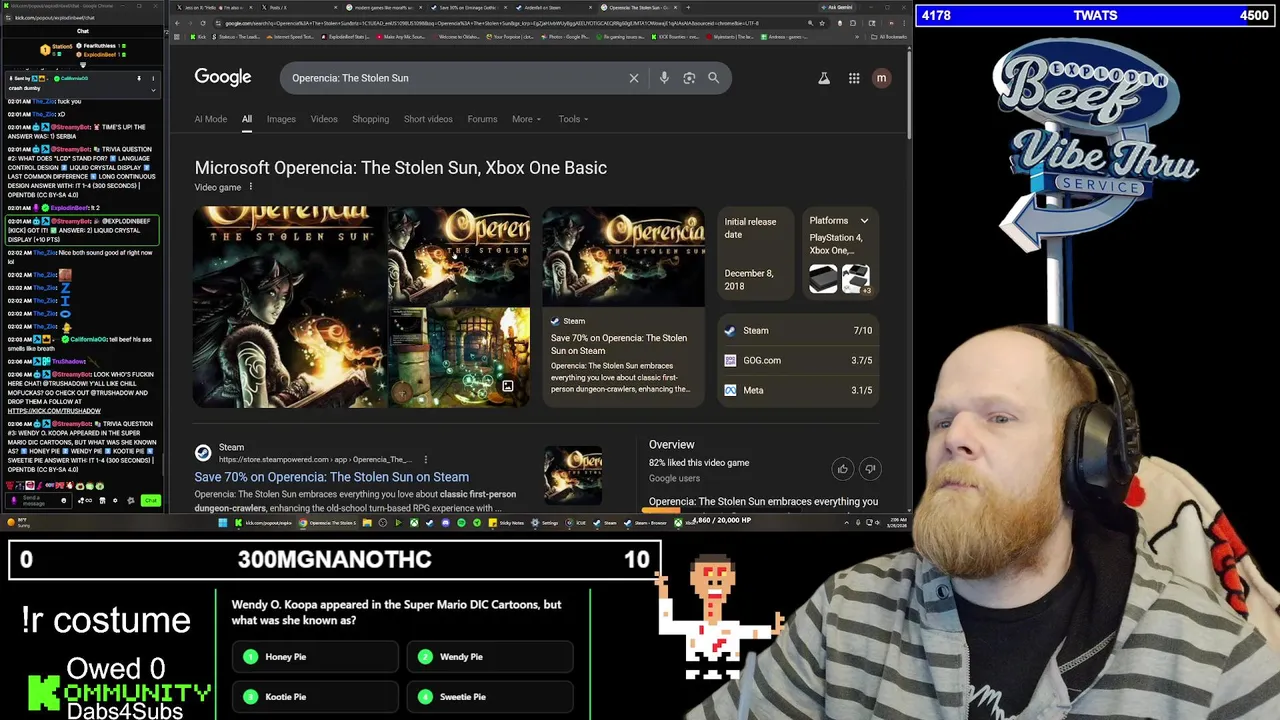Reload the page in Chrome

(x=203, y=23)
